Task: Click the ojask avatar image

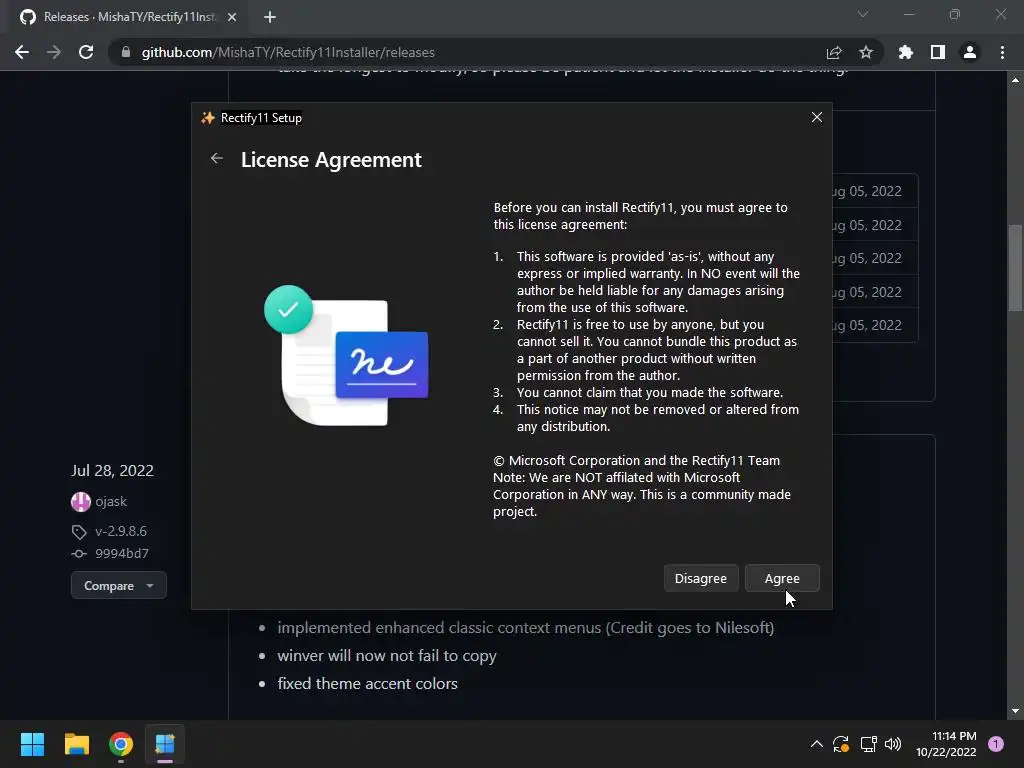Action: coord(80,502)
